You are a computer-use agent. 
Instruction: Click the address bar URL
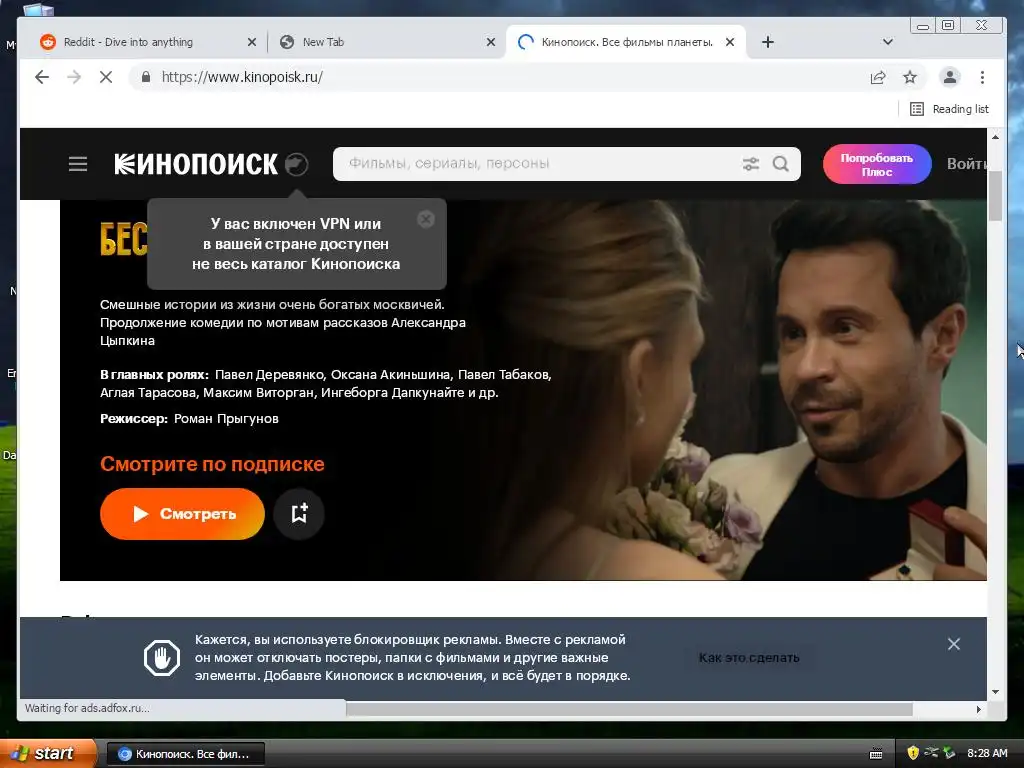[x=242, y=77]
